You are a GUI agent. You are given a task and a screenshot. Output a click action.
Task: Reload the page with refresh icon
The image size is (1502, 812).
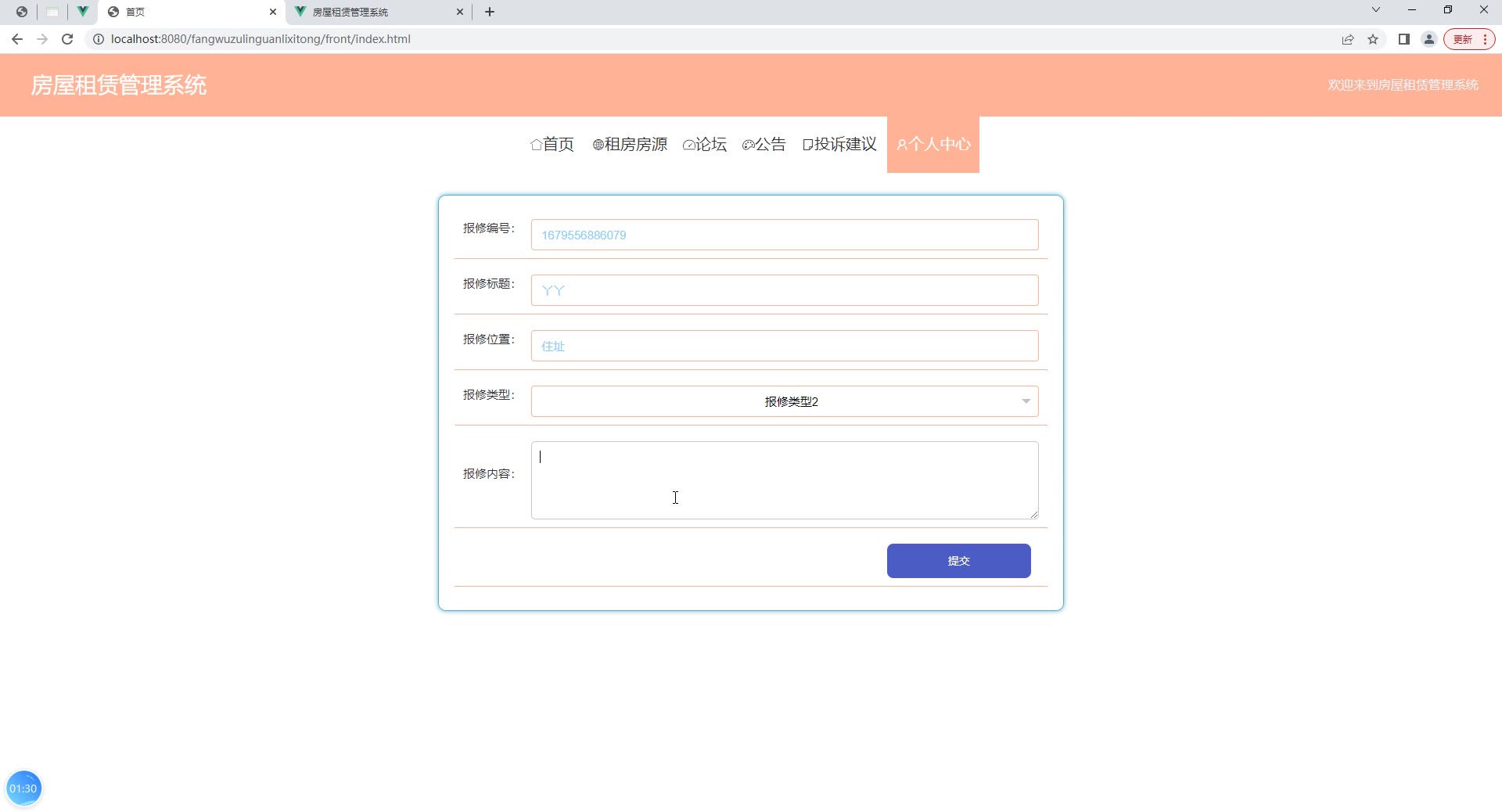tap(67, 39)
